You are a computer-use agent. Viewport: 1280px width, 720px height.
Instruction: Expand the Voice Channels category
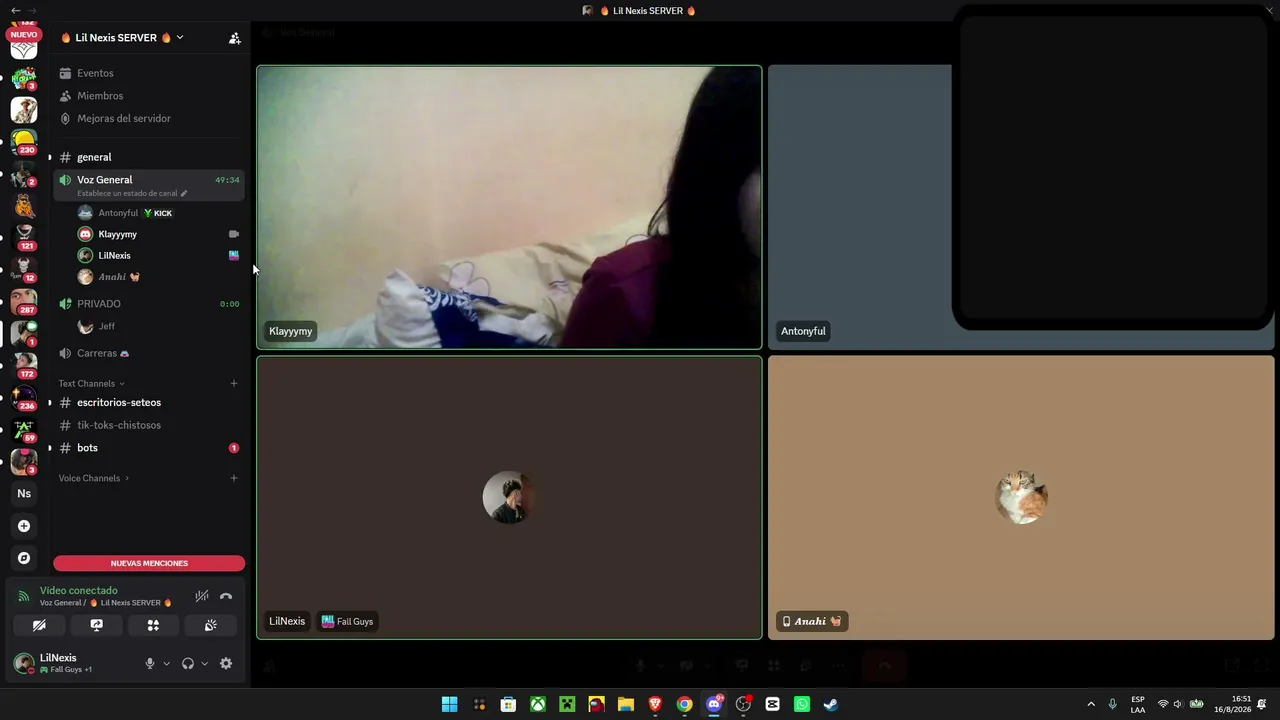tap(94, 478)
